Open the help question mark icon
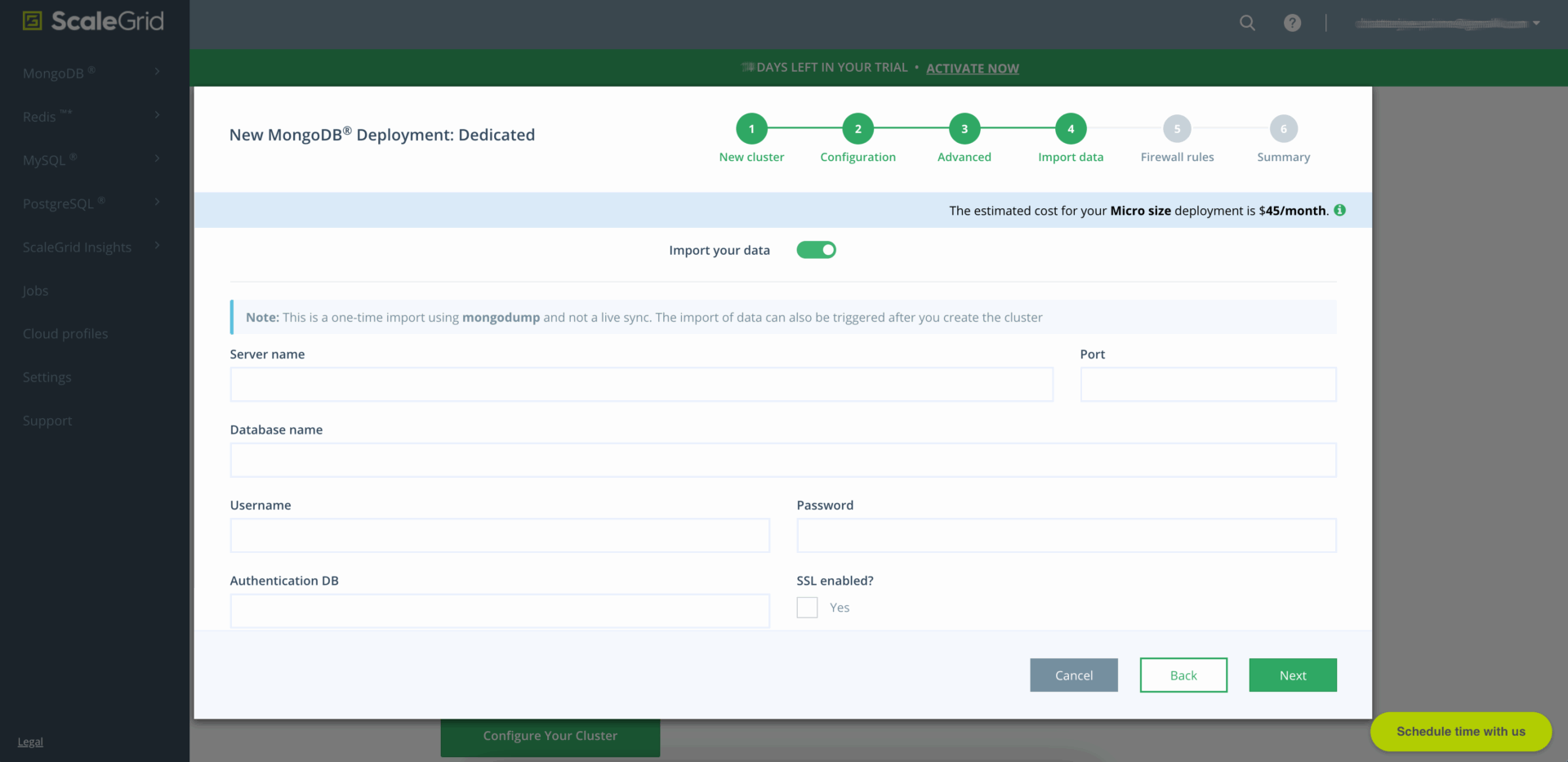 (x=1292, y=23)
